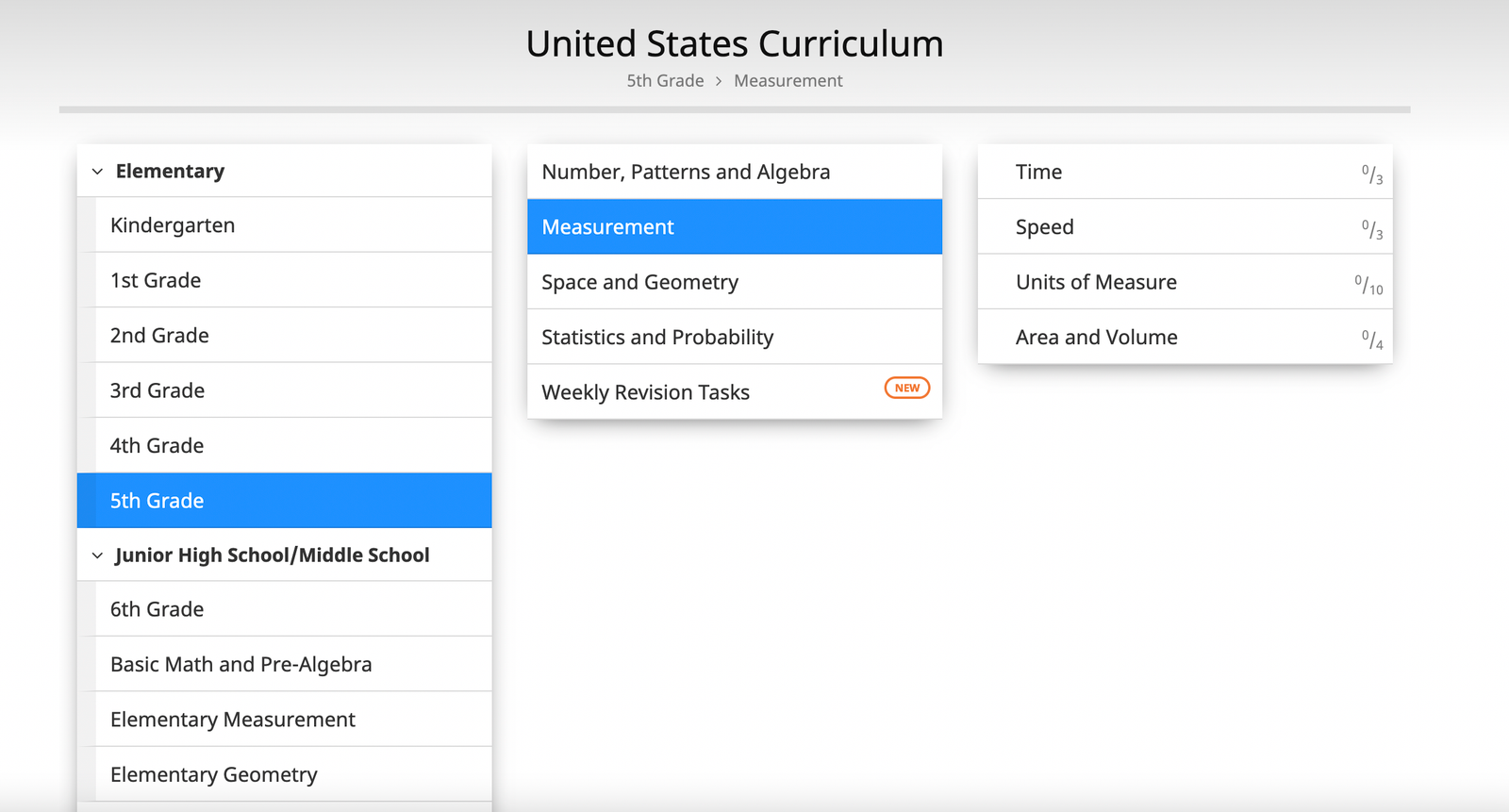Image resolution: width=1509 pixels, height=812 pixels.
Task: Collapse the Elementary section chevron
Action: coord(97,172)
